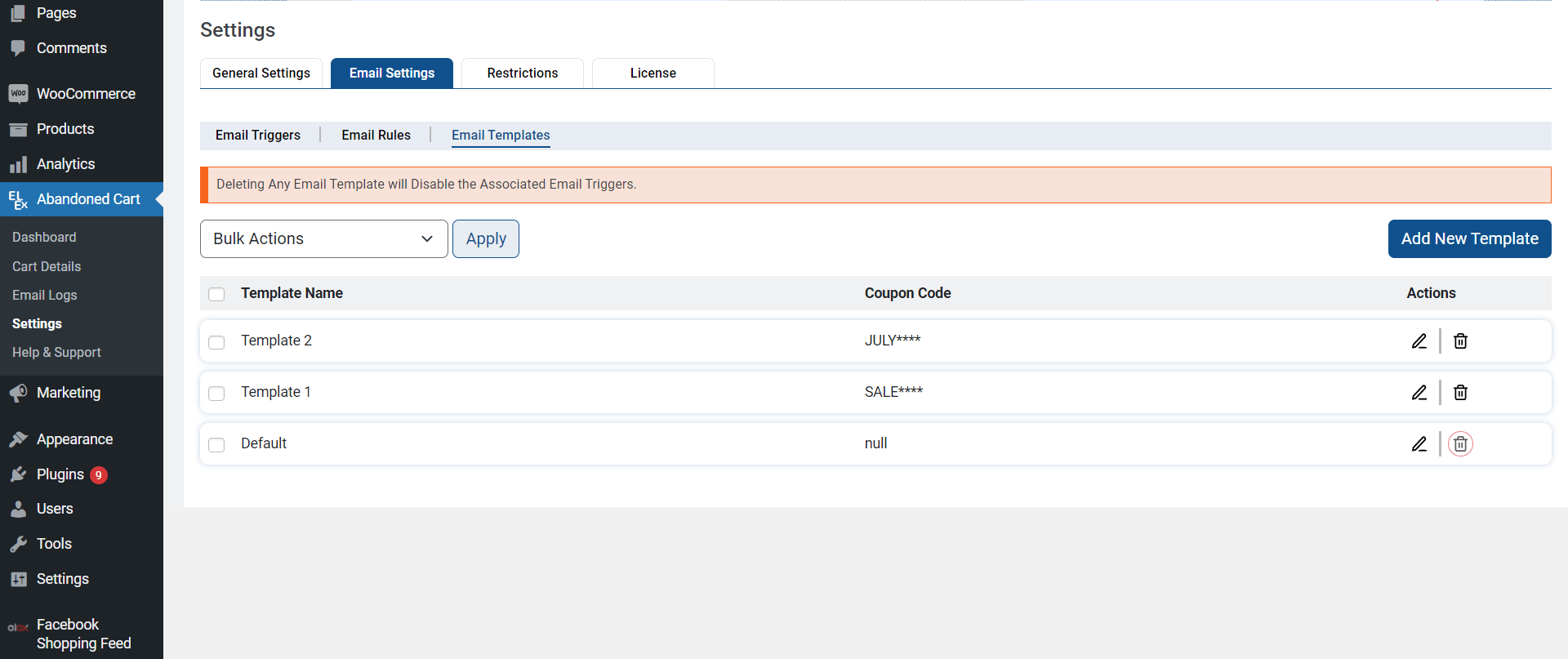Delete Template 1 using the trash icon
The image size is (1568, 659).
click(x=1460, y=393)
